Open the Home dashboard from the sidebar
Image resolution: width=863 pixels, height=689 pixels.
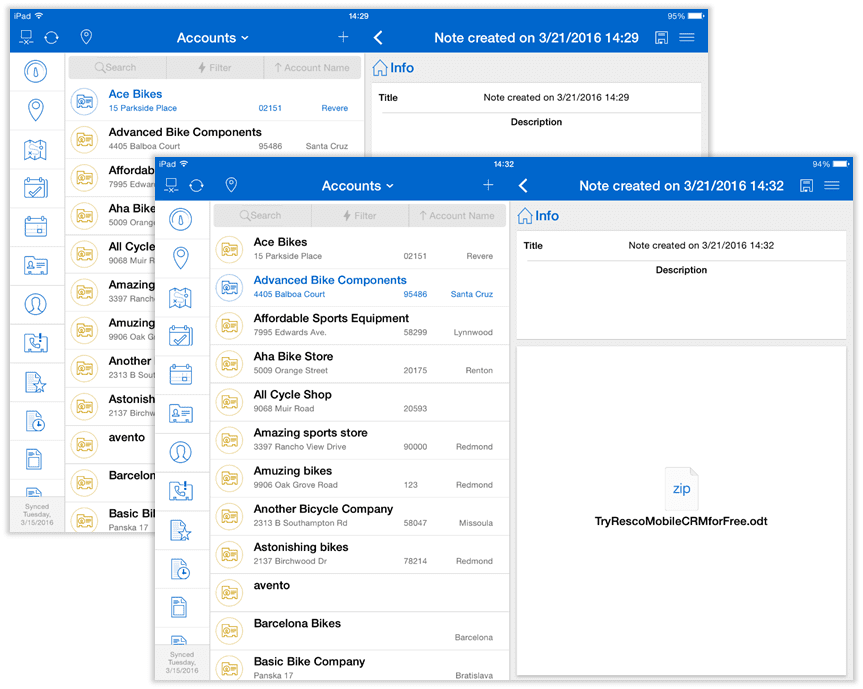(x=181, y=219)
